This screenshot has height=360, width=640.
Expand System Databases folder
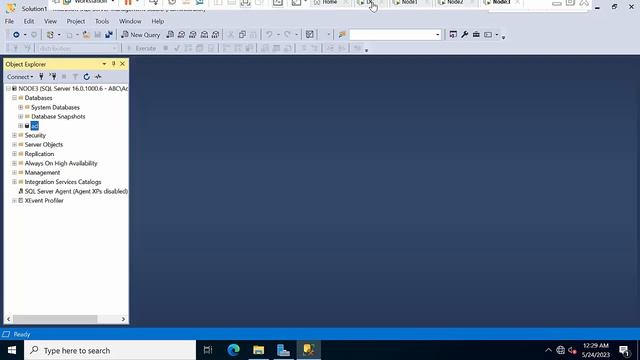20,107
